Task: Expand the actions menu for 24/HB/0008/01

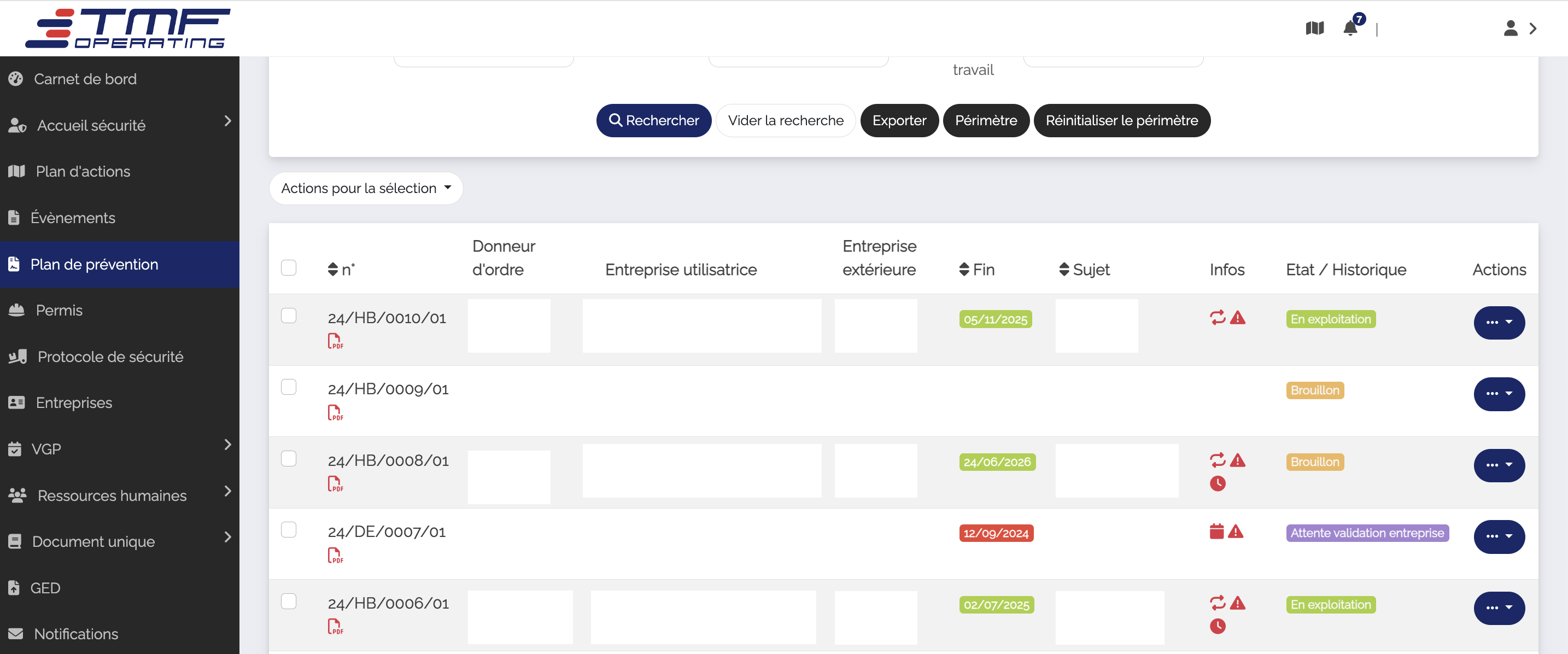Action: pyautogui.click(x=1498, y=465)
